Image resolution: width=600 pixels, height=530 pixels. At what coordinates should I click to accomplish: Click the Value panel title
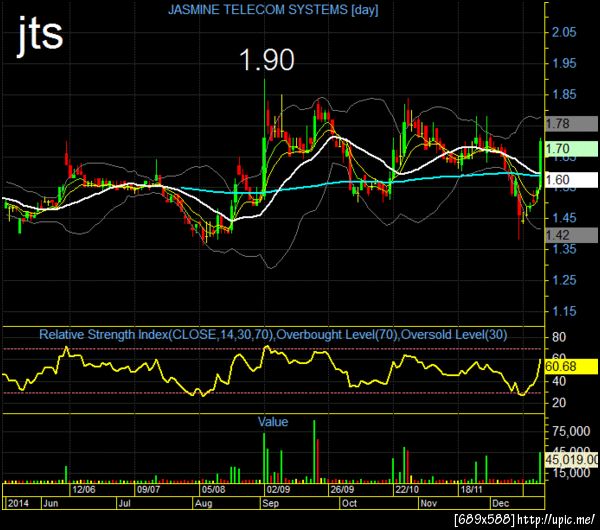tap(273, 422)
